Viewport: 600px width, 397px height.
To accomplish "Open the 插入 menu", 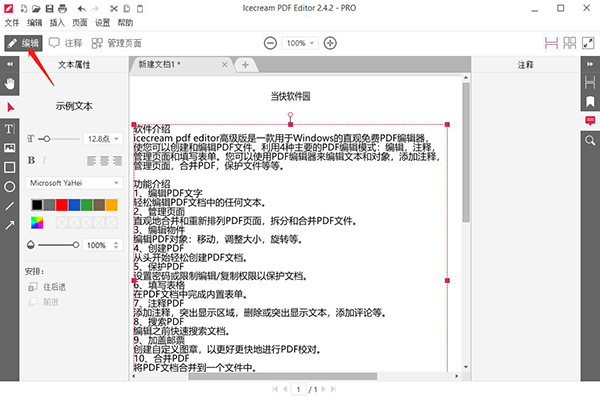I will pos(57,23).
